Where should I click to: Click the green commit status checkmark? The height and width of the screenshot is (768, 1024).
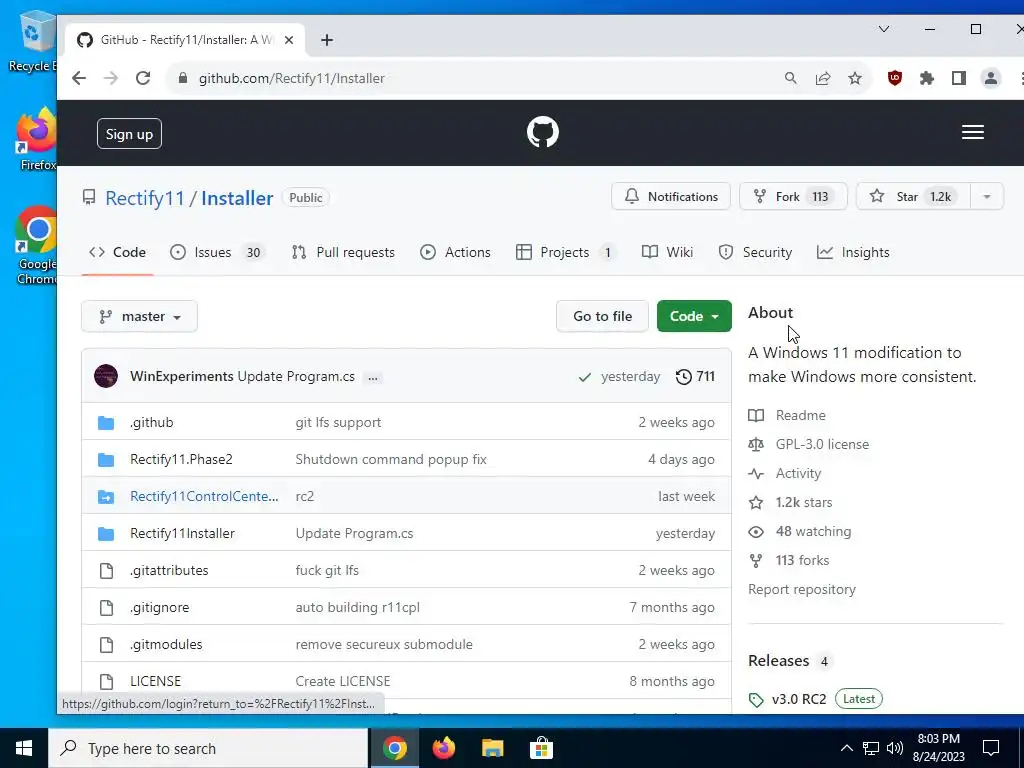(x=584, y=377)
